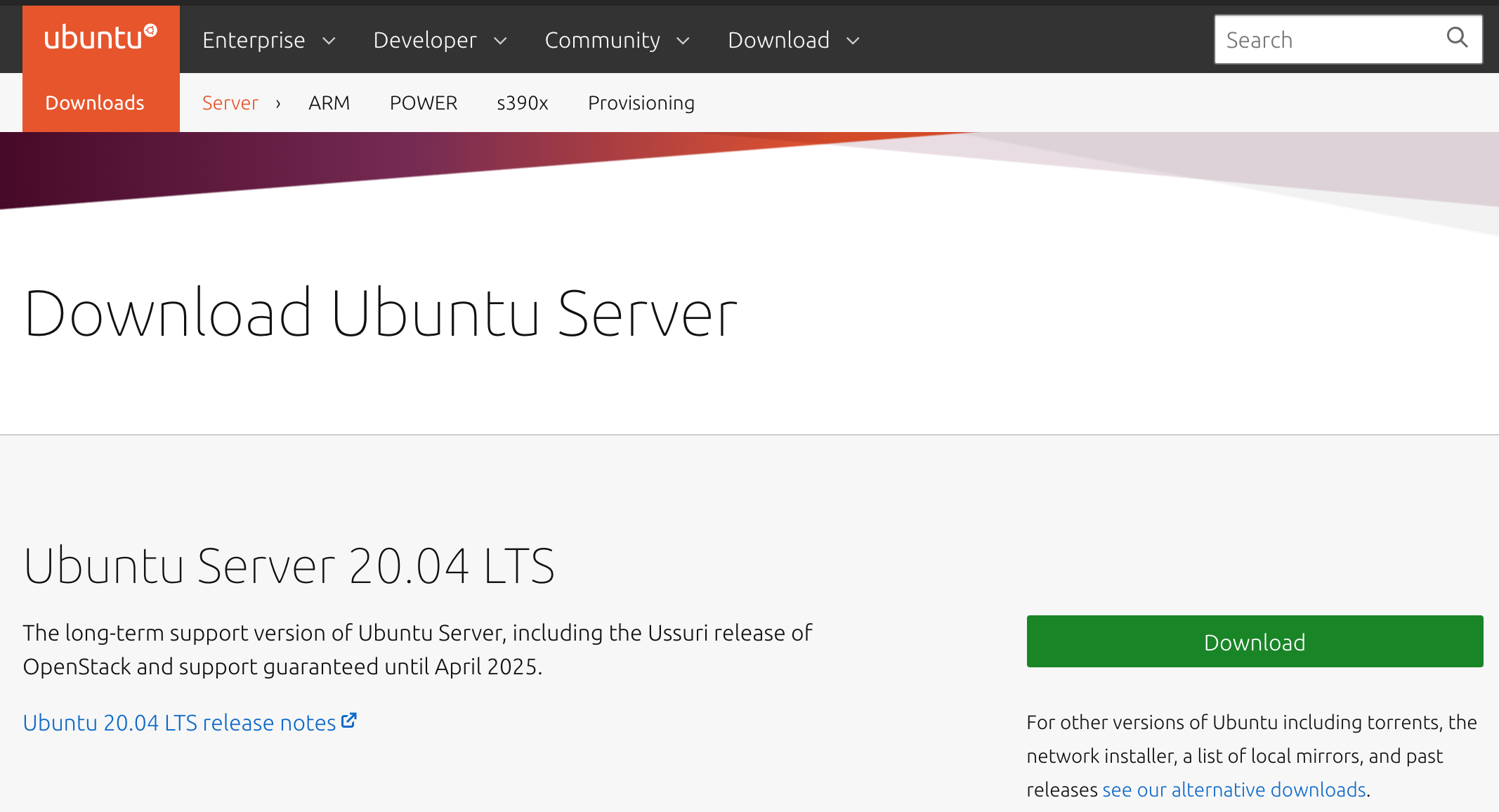Select the Downloads section tab

95,103
